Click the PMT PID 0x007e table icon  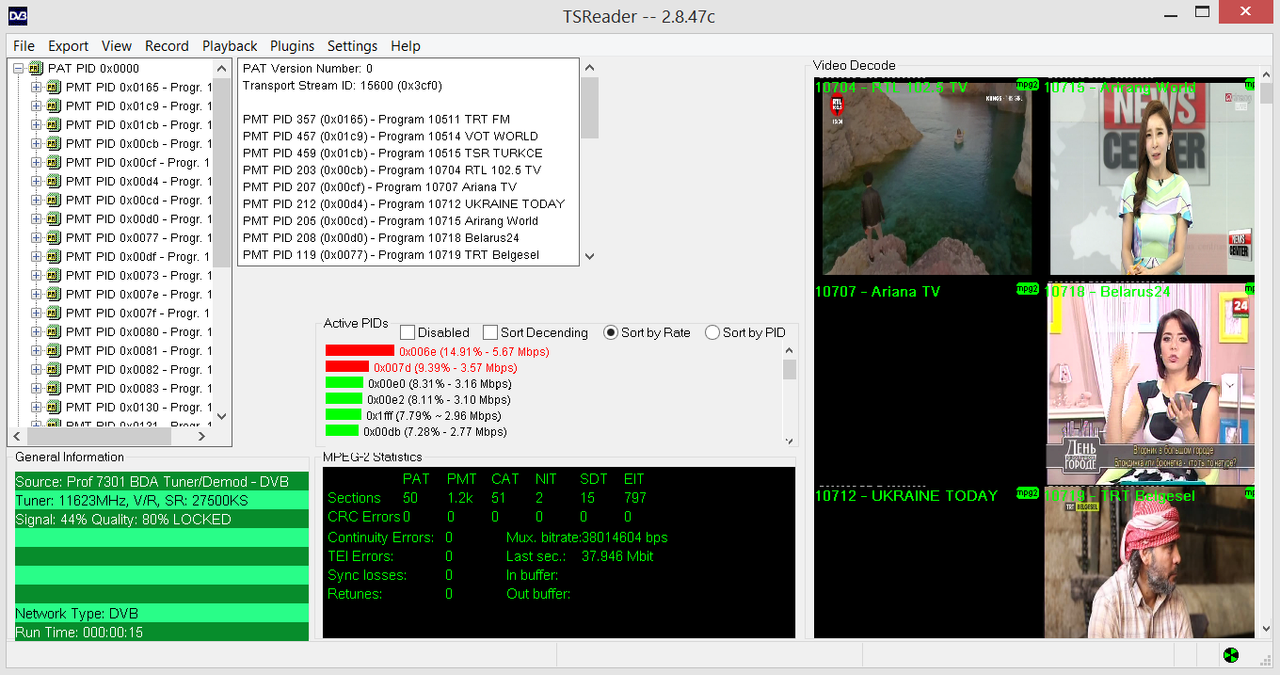click(54, 295)
